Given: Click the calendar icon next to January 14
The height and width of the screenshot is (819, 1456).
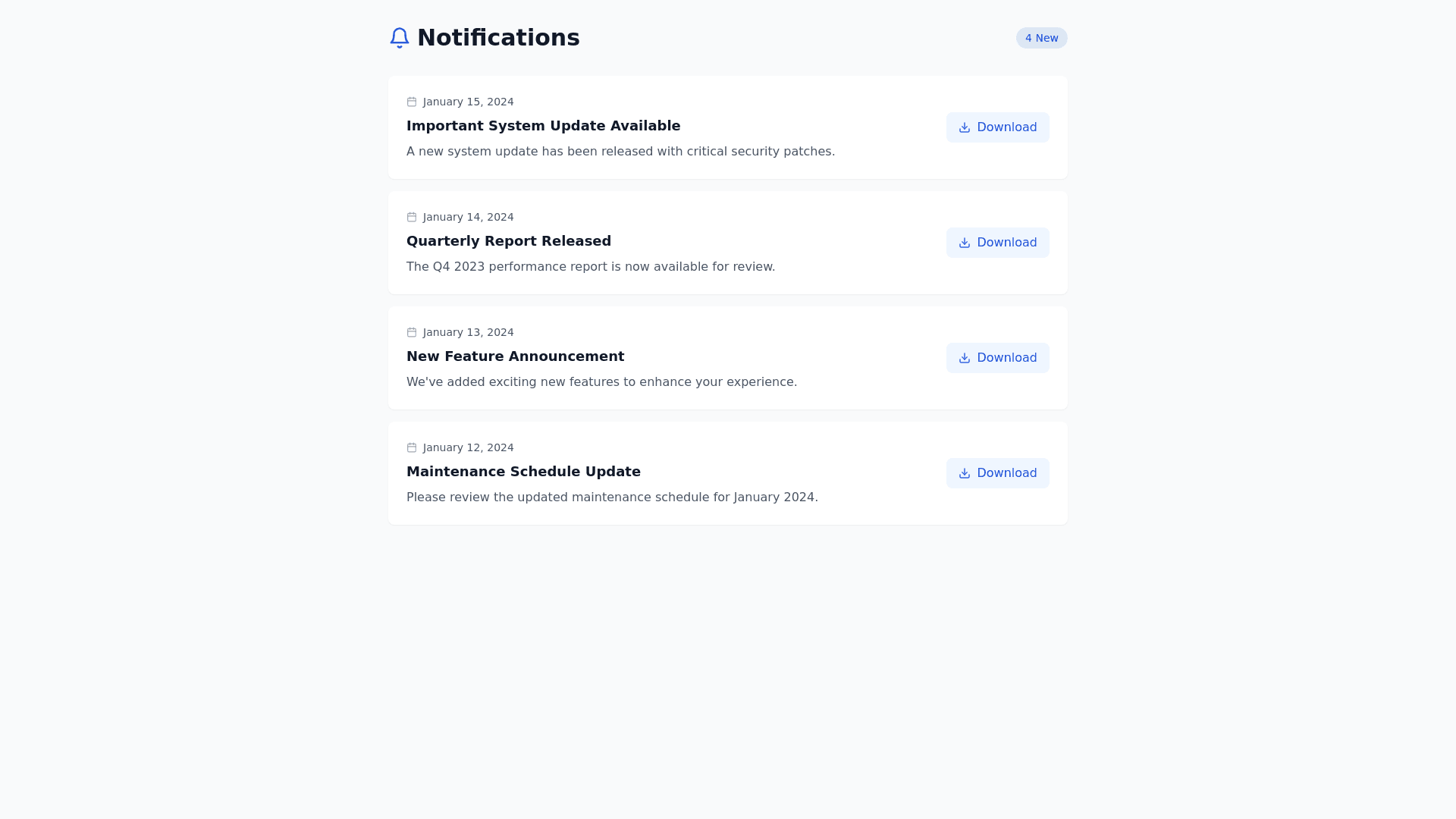Looking at the screenshot, I should tap(412, 217).
